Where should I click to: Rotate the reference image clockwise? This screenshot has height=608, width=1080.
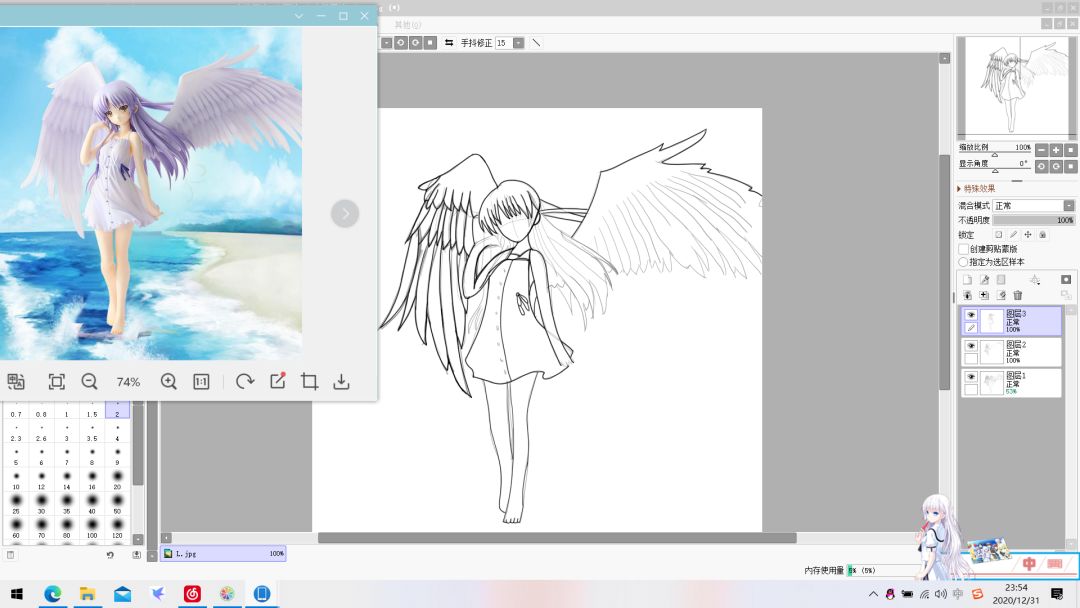pos(245,381)
